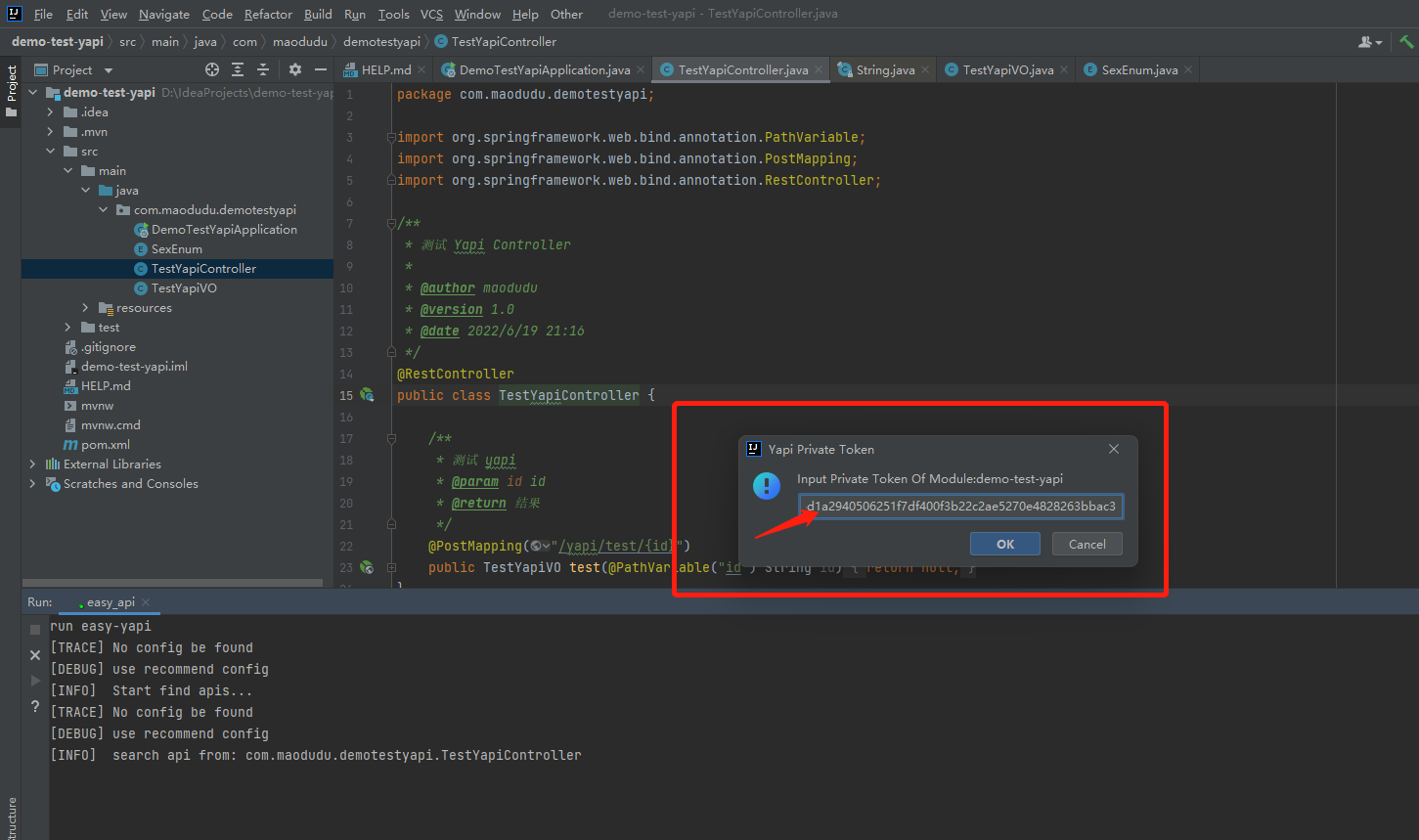Hide the Project panel with minus icon
1419x840 pixels.
tap(320, 69)
